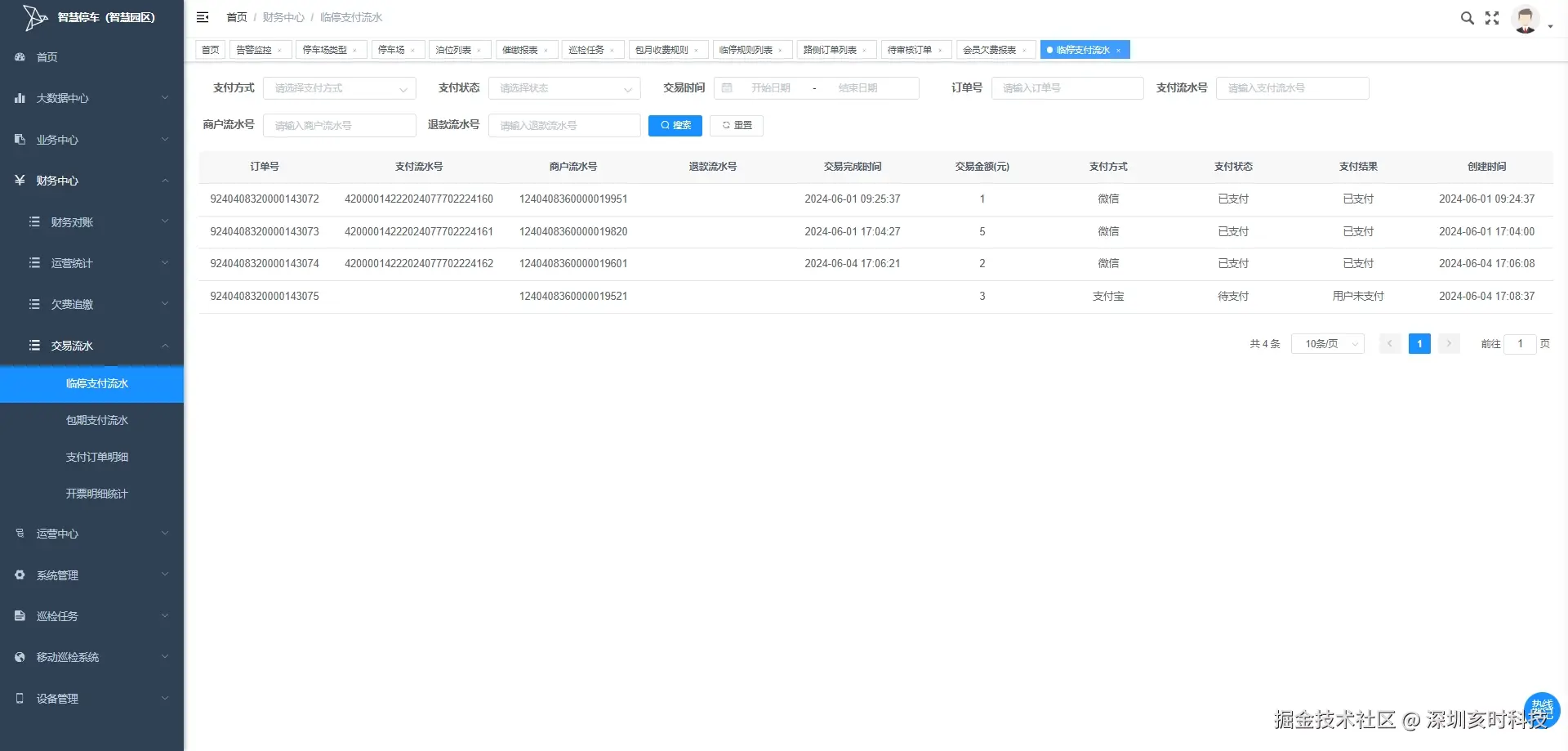
Task: Close the 待审核订单 tab
Action: 940,51
